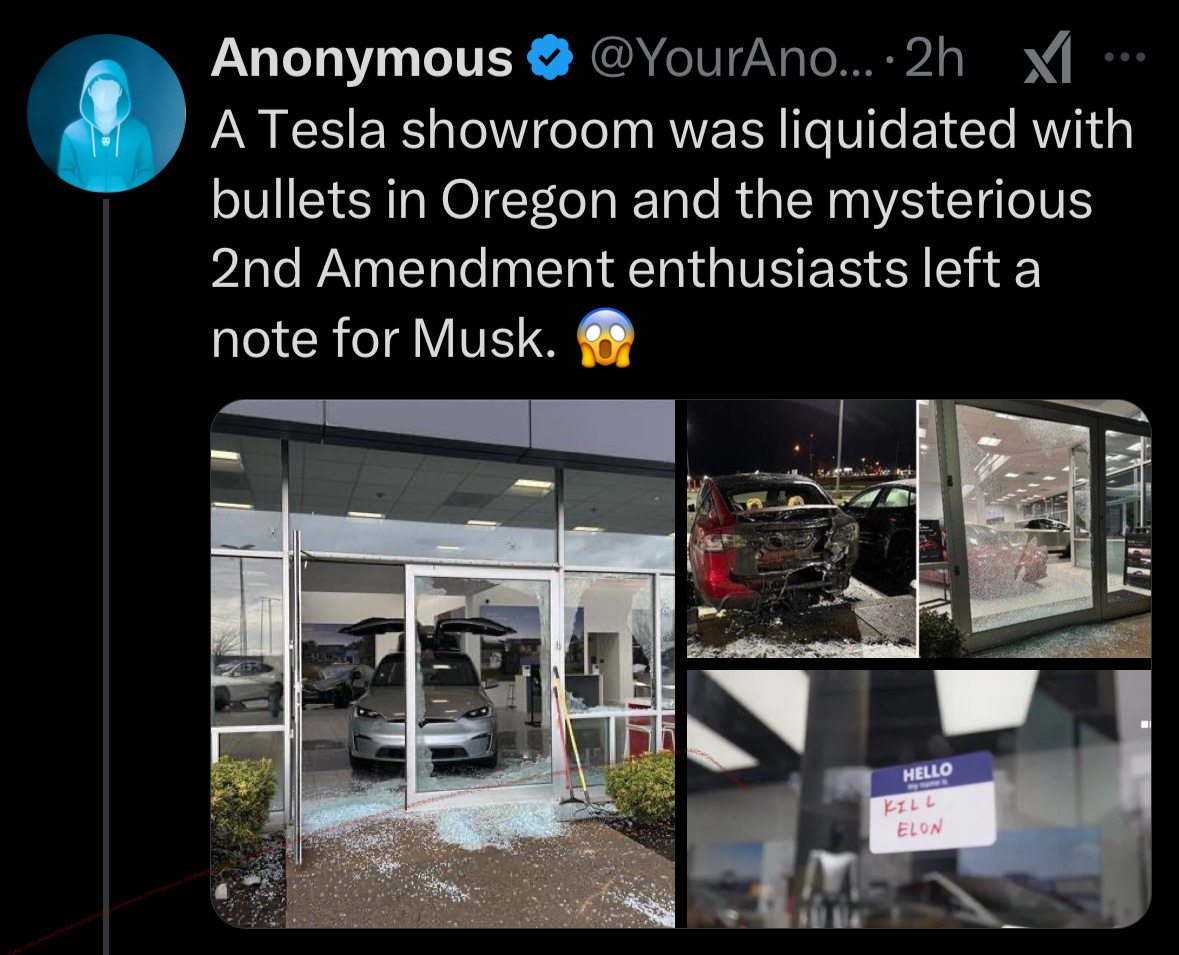The image size is (1179, 955).
Task: Click the screaming face emoji
Action: pos(606,338)
